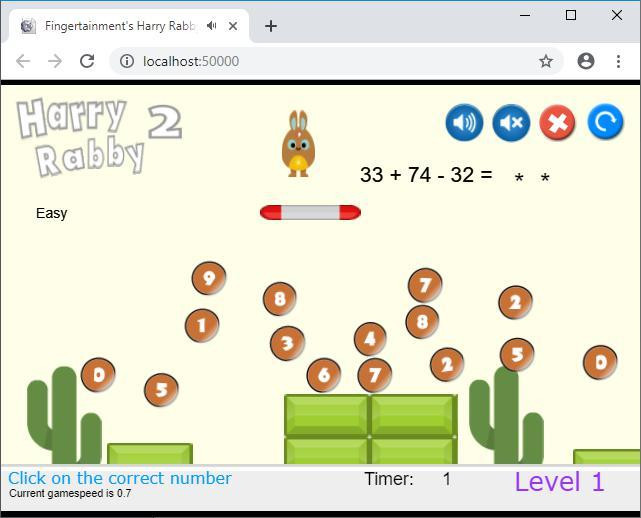Go back using the browser back arrow

pyautogui.click(x=23, y=61)
